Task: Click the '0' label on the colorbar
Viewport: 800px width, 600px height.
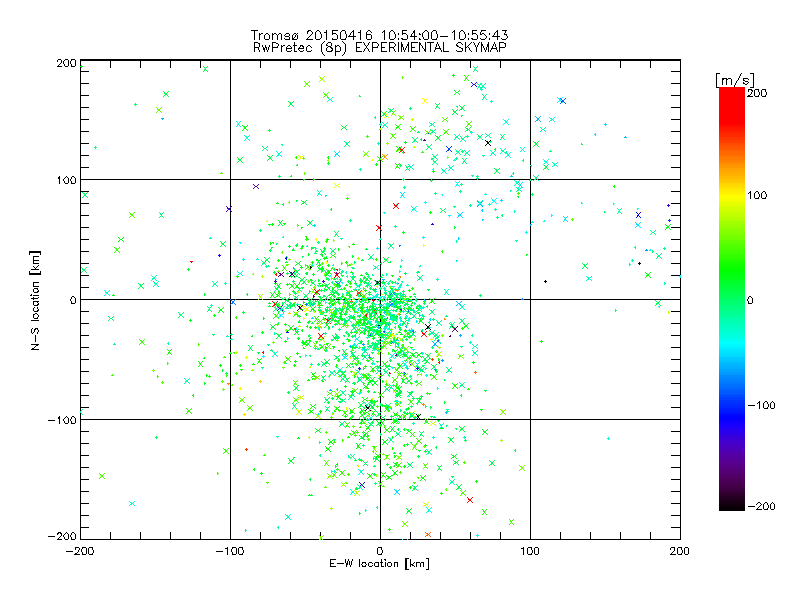Action: point(750,300)
